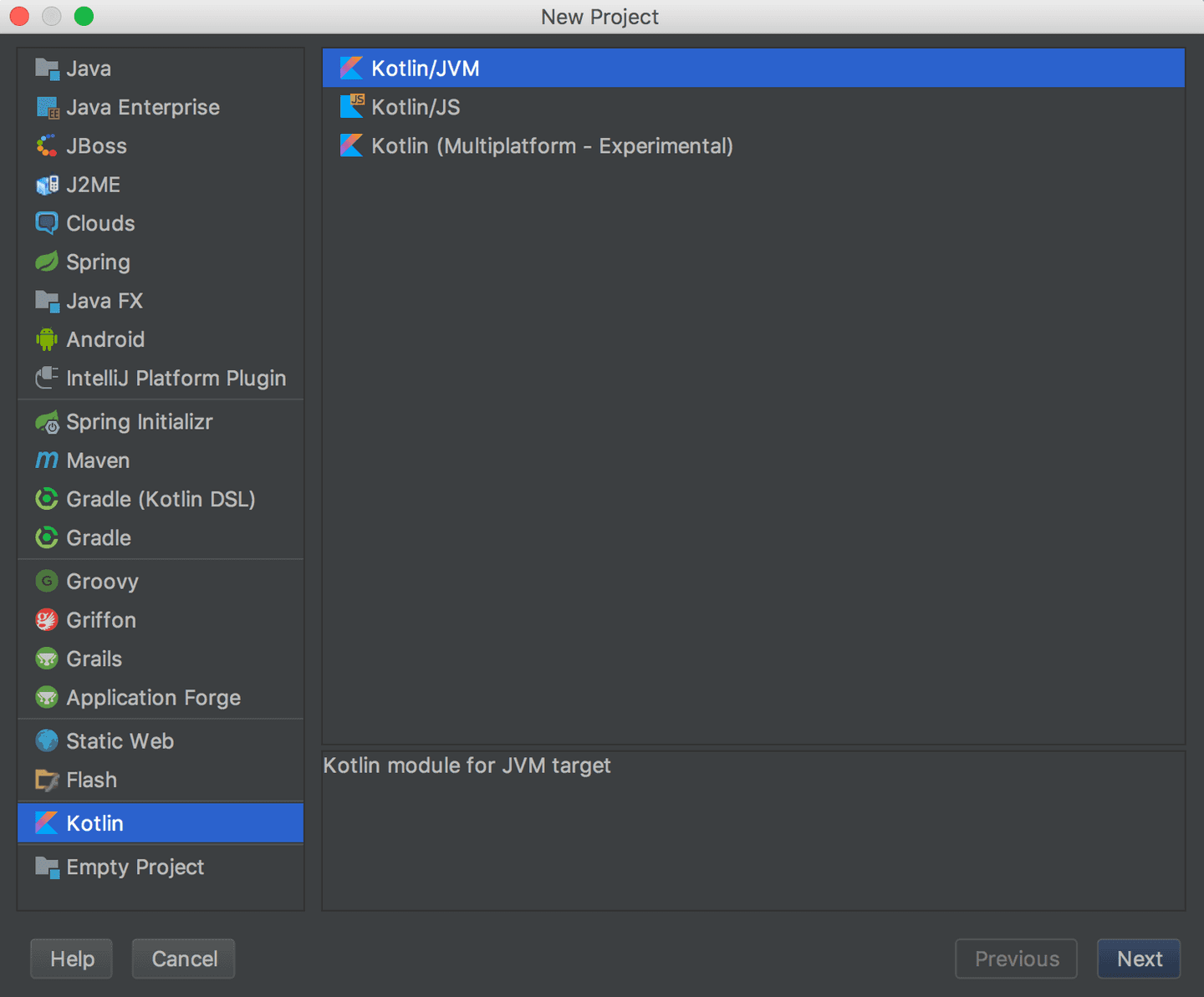Viewport: 1204px width, 997px height.
Task: Click the Clouds speech bubble icon
Action: click(x=47, y=223)
